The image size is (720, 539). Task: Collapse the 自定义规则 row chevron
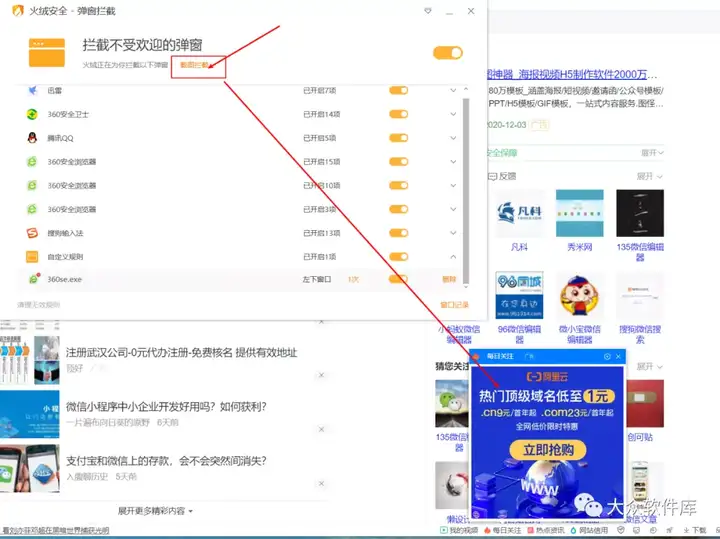(453, 257)
